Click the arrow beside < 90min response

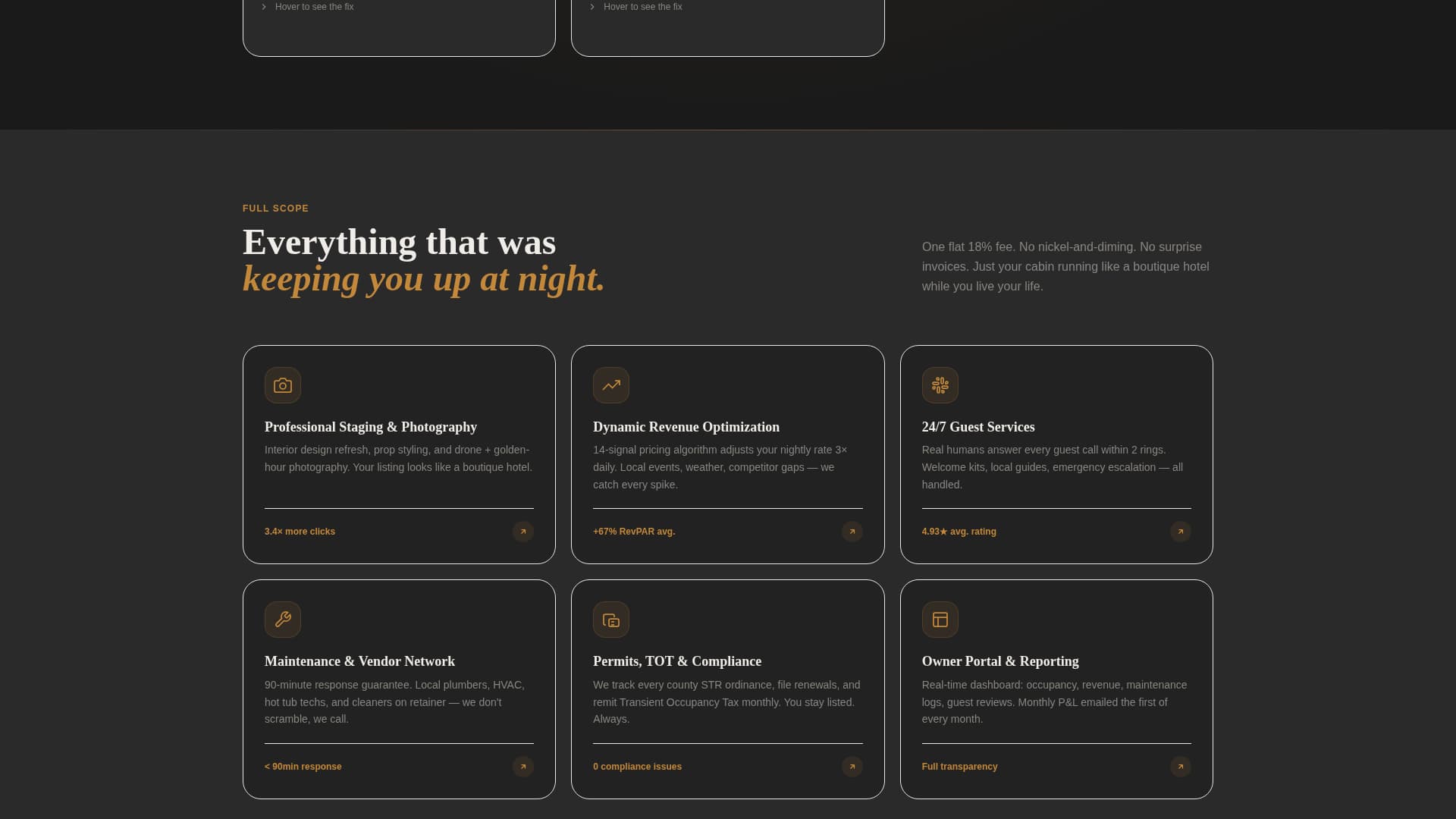coord(522,767)
